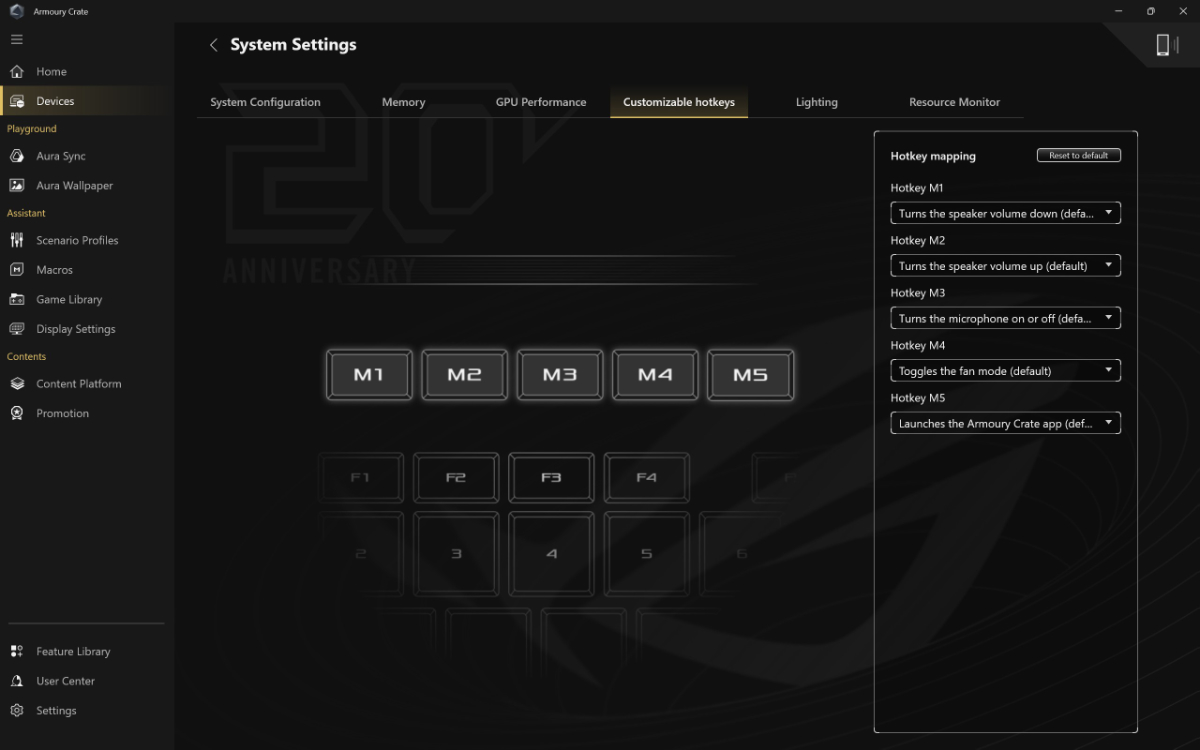Click the Content Platform layers icon
Screen dimensions: 1200x750
[17, 384]
